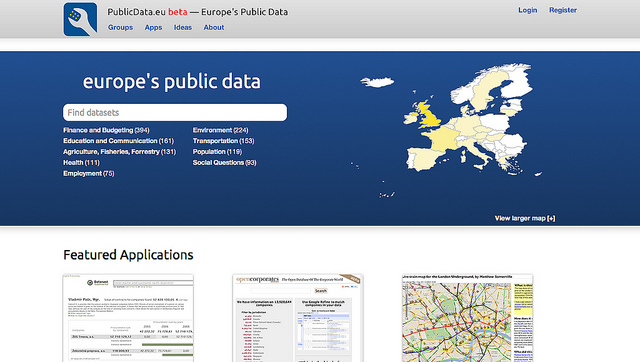Click the Register link
This screenshot has width=640, height=362.
click(x=562, y=10)
